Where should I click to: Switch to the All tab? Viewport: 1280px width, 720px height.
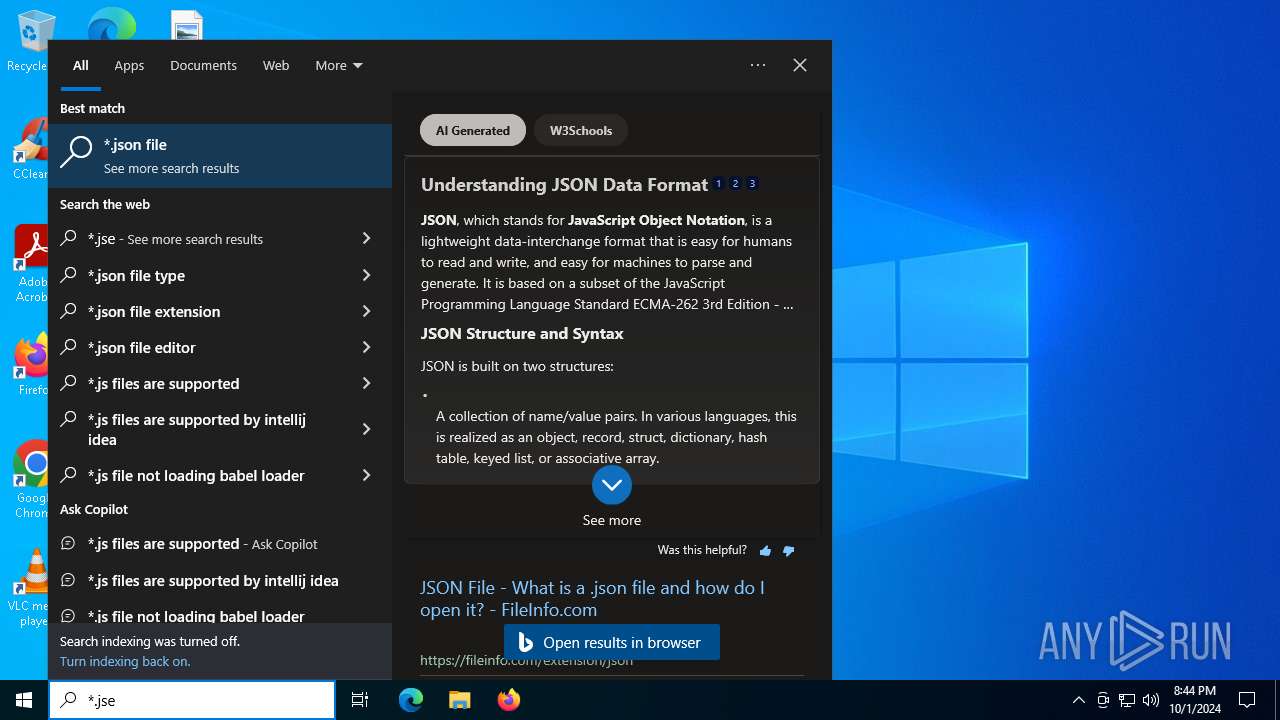tap(81, 65)
